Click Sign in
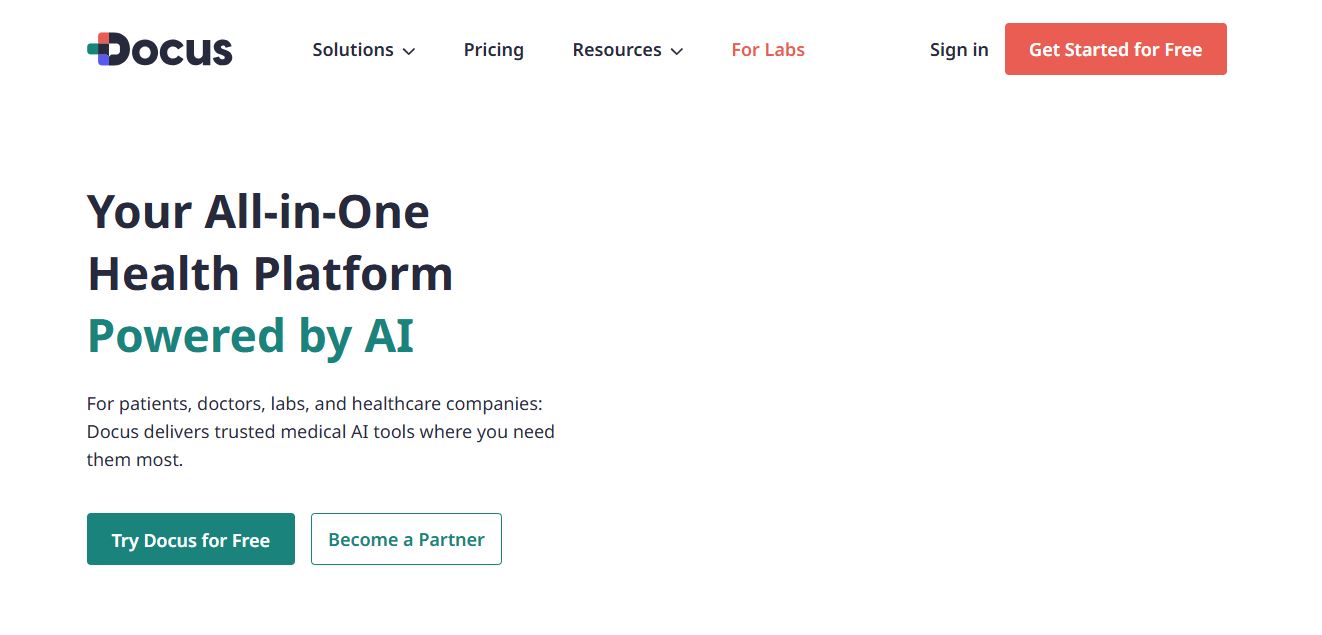Viewport: 1322px width, 635px height. [x=958, y=50]
